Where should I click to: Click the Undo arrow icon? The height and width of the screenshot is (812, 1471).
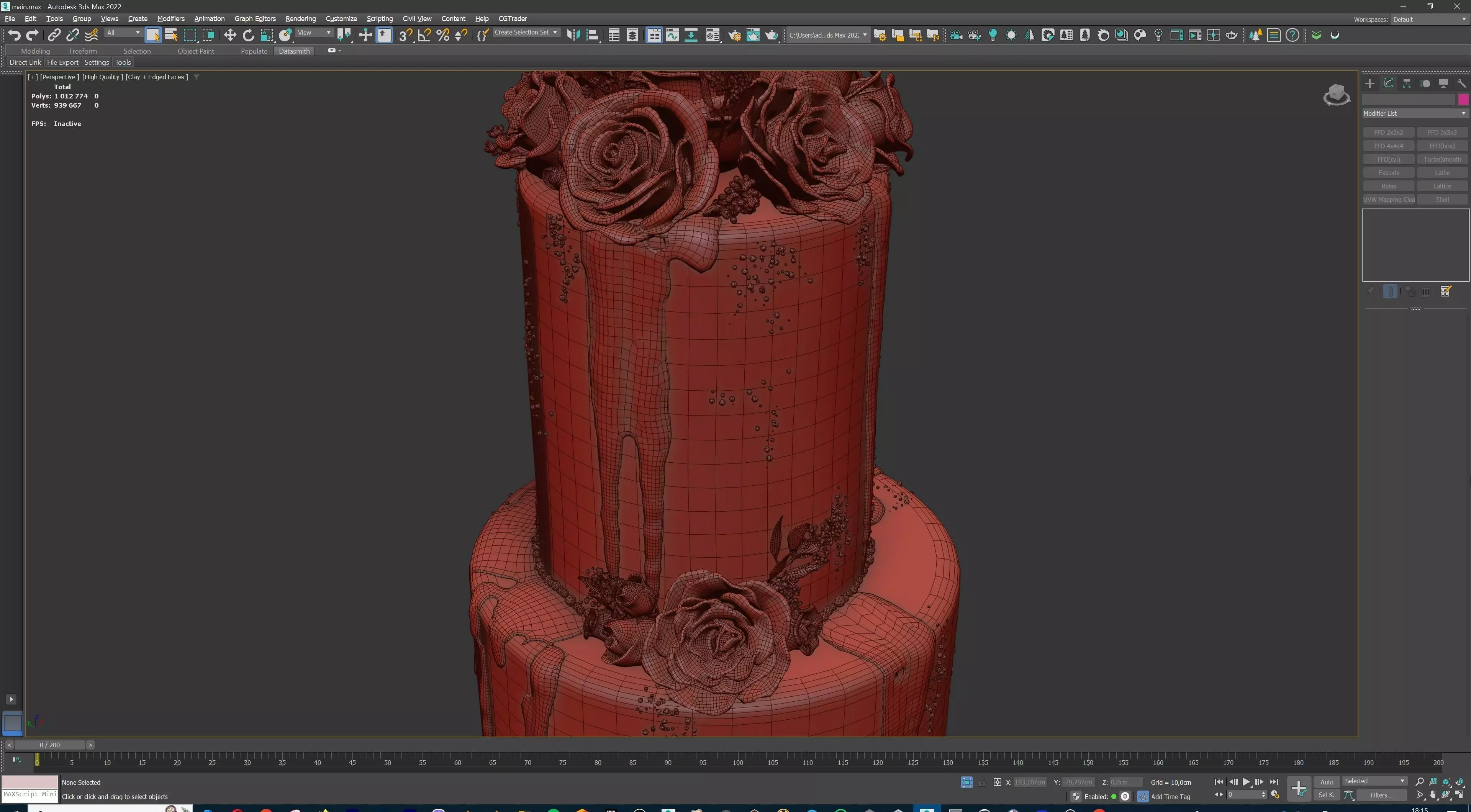pyautogui.click(x=14, y=35)
